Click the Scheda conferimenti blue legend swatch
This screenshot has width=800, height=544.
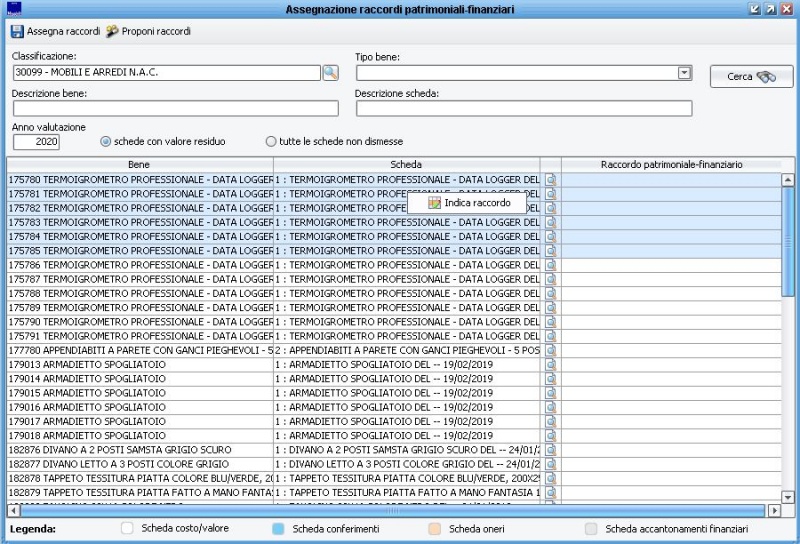(279, 528)
